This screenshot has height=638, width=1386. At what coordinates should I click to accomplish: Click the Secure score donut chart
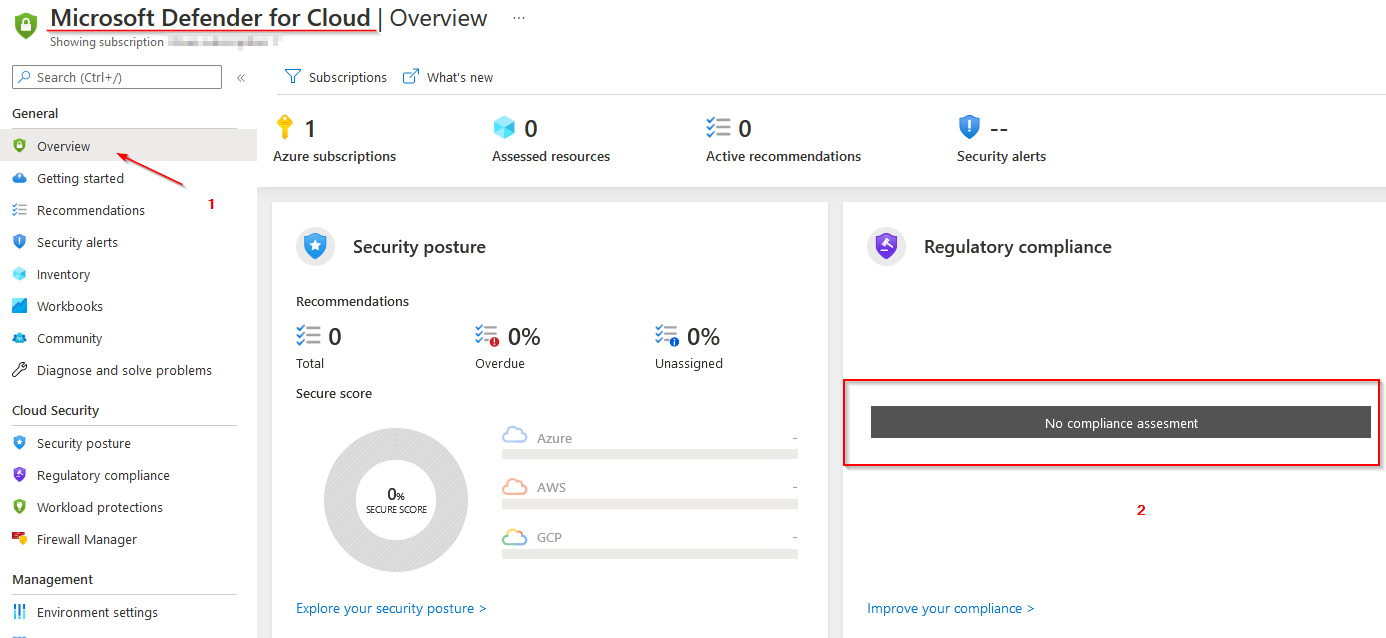(x=396, y=499)
